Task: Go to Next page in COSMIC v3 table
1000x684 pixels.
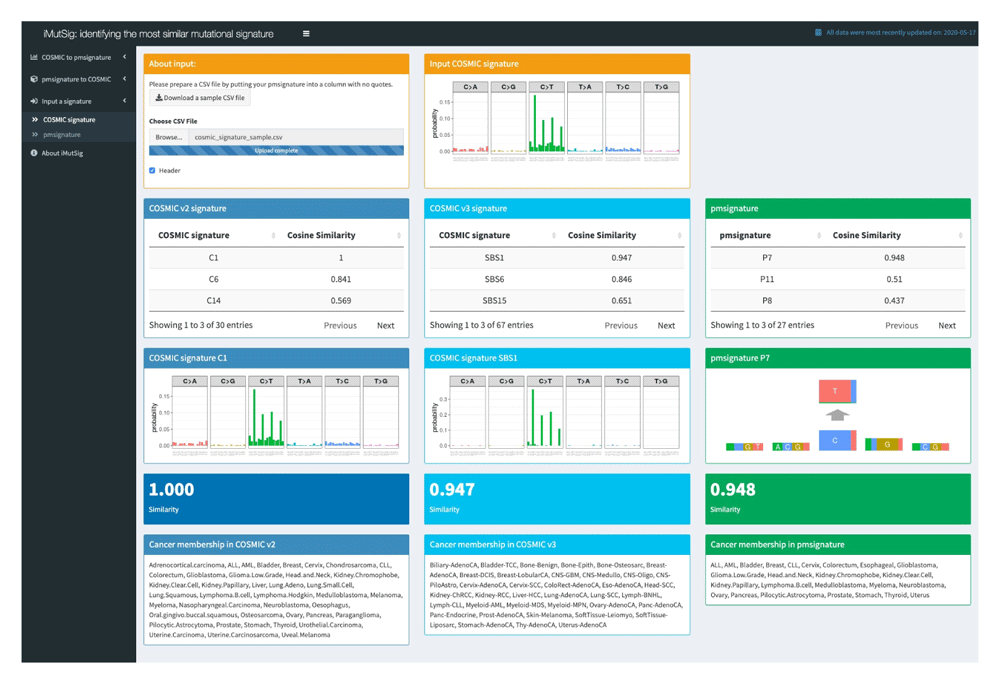Action: click(x=666, y=325)
